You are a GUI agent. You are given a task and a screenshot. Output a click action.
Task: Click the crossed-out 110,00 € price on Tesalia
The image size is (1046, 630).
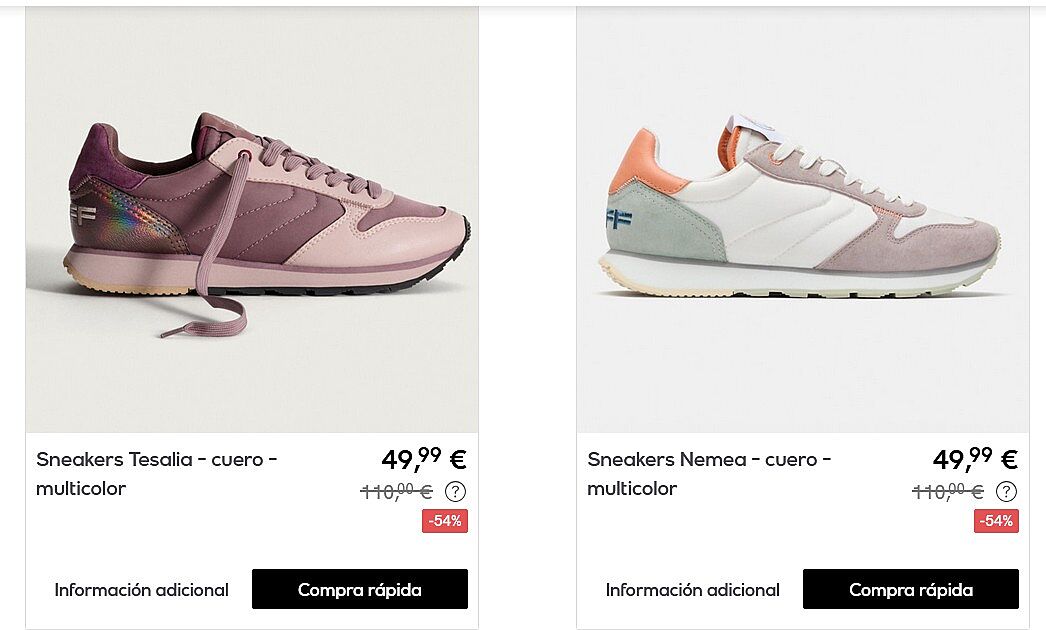tap(396, 492)
